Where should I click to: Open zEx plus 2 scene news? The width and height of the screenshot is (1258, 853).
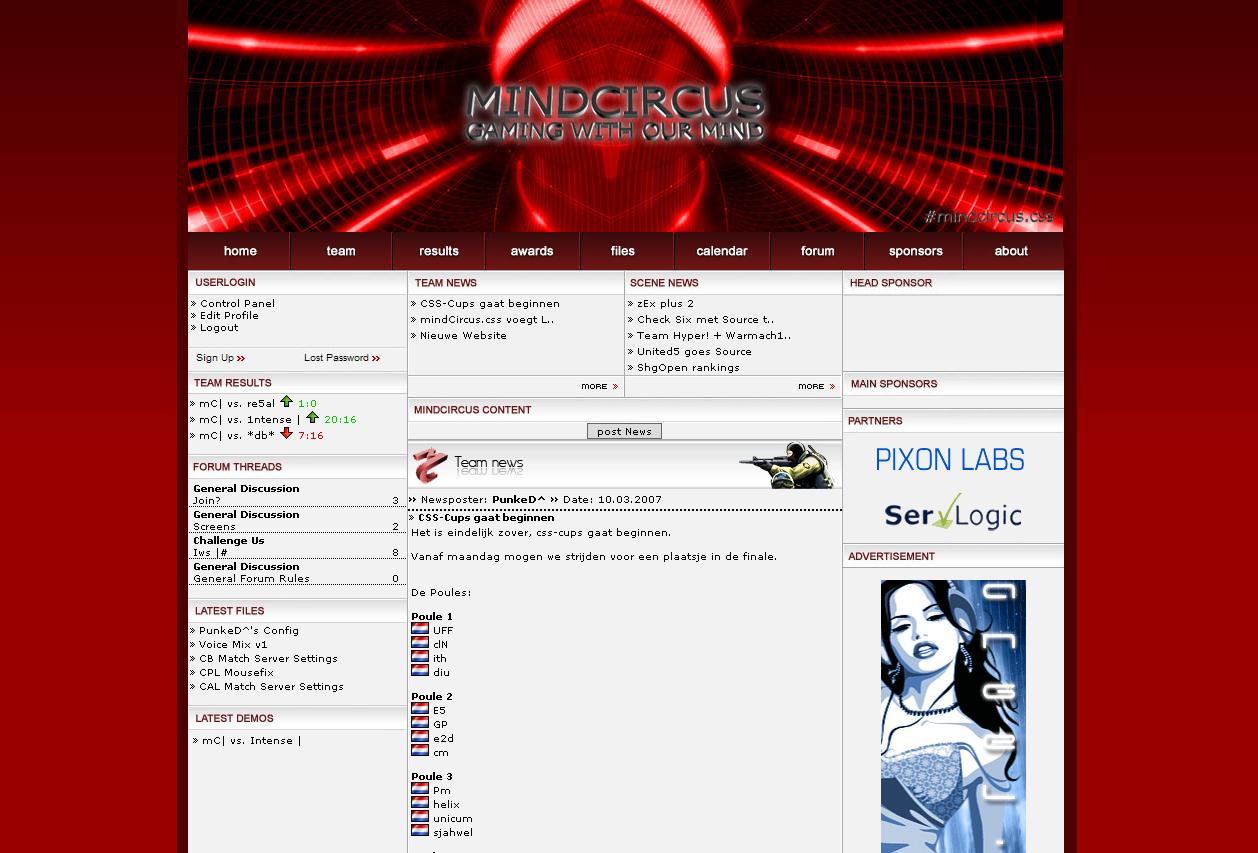pos(665,304)
